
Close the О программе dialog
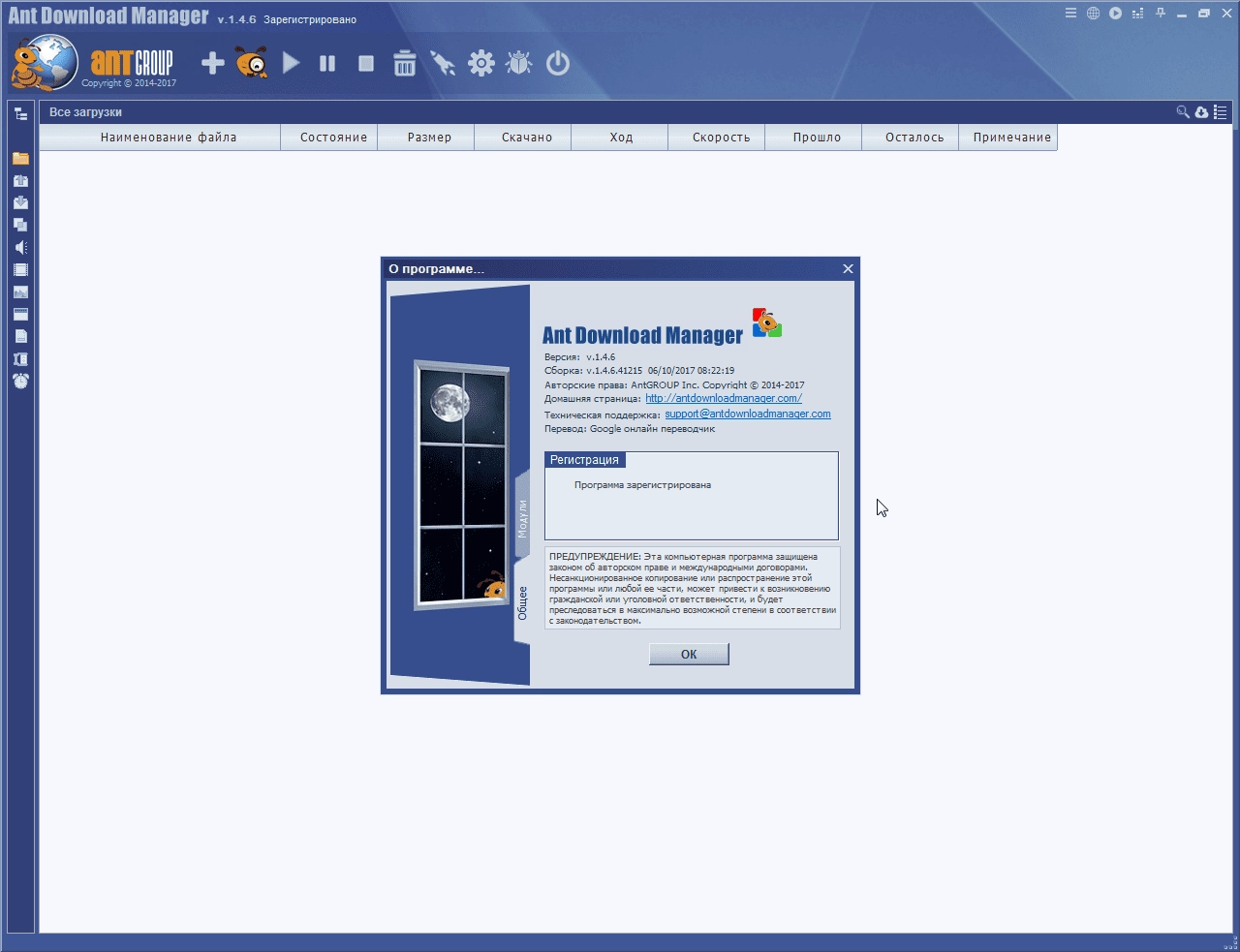click(848, 269)
